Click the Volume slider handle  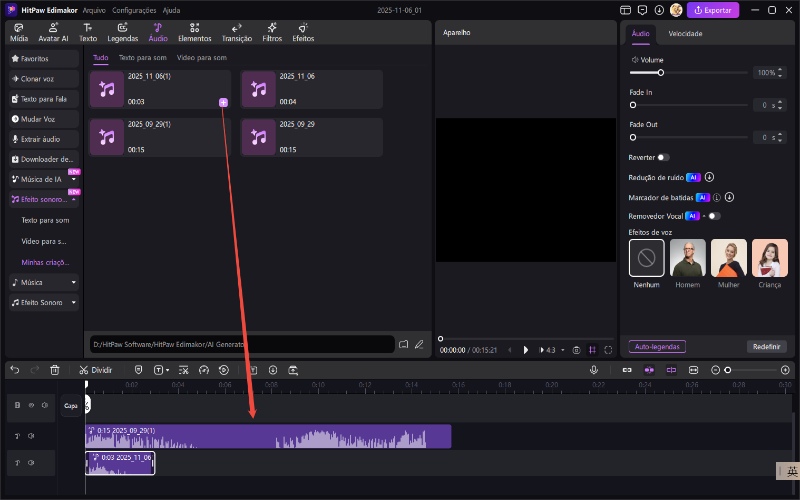coord(660,73)
